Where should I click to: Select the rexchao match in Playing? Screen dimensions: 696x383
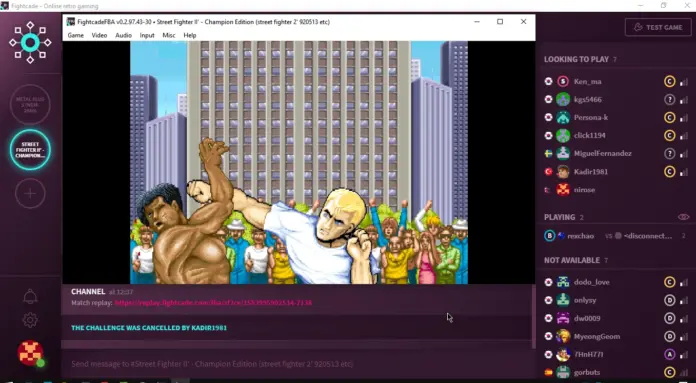(617, 236)
